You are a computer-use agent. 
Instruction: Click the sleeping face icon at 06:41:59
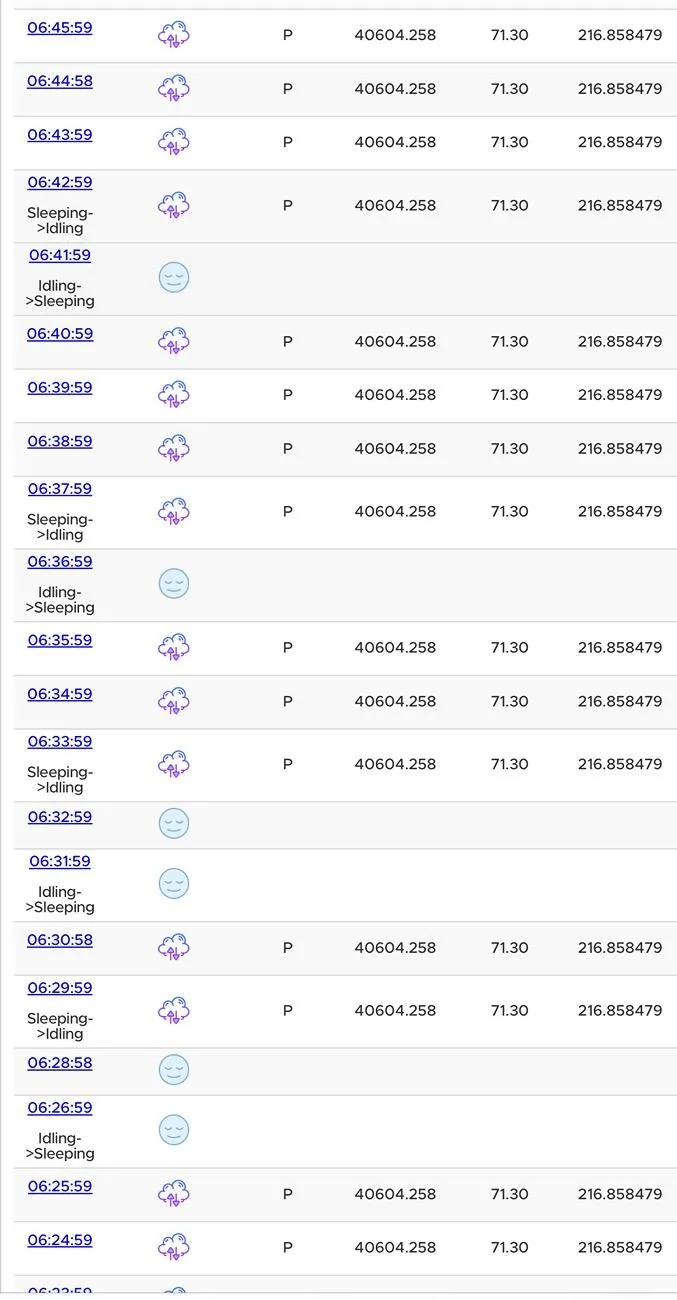pyautogui.click(x=174, y=278)
